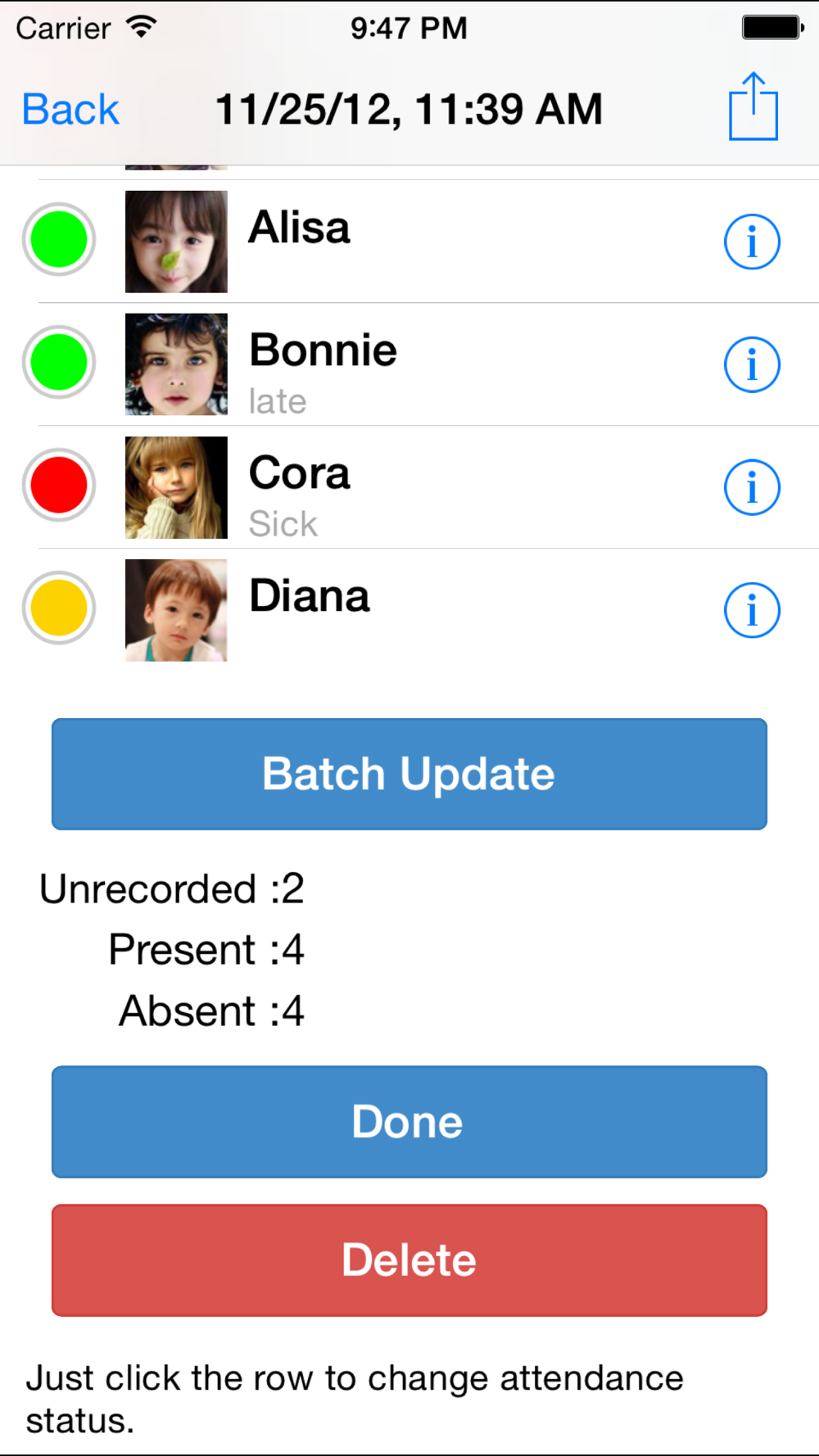Go back using the Back link

(x=70, y=110)
